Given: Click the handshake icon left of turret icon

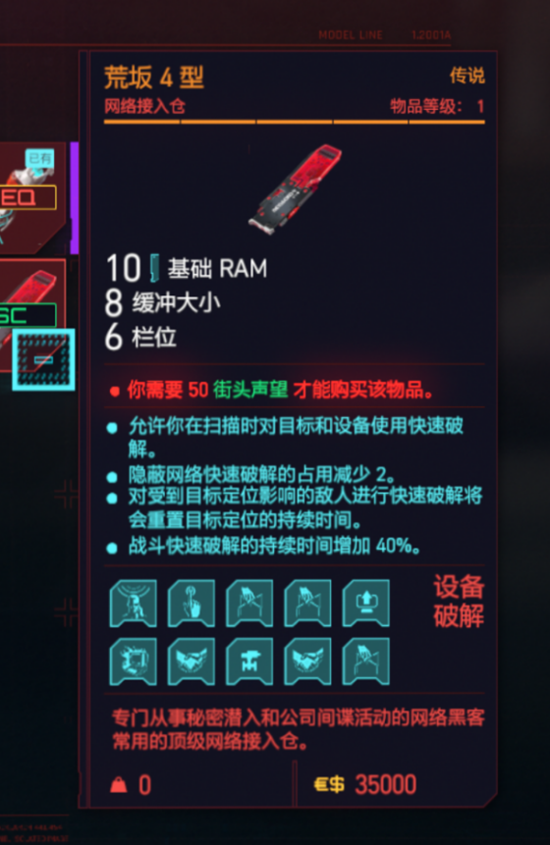Looking at the screenshot, I should tap(191, 661).
